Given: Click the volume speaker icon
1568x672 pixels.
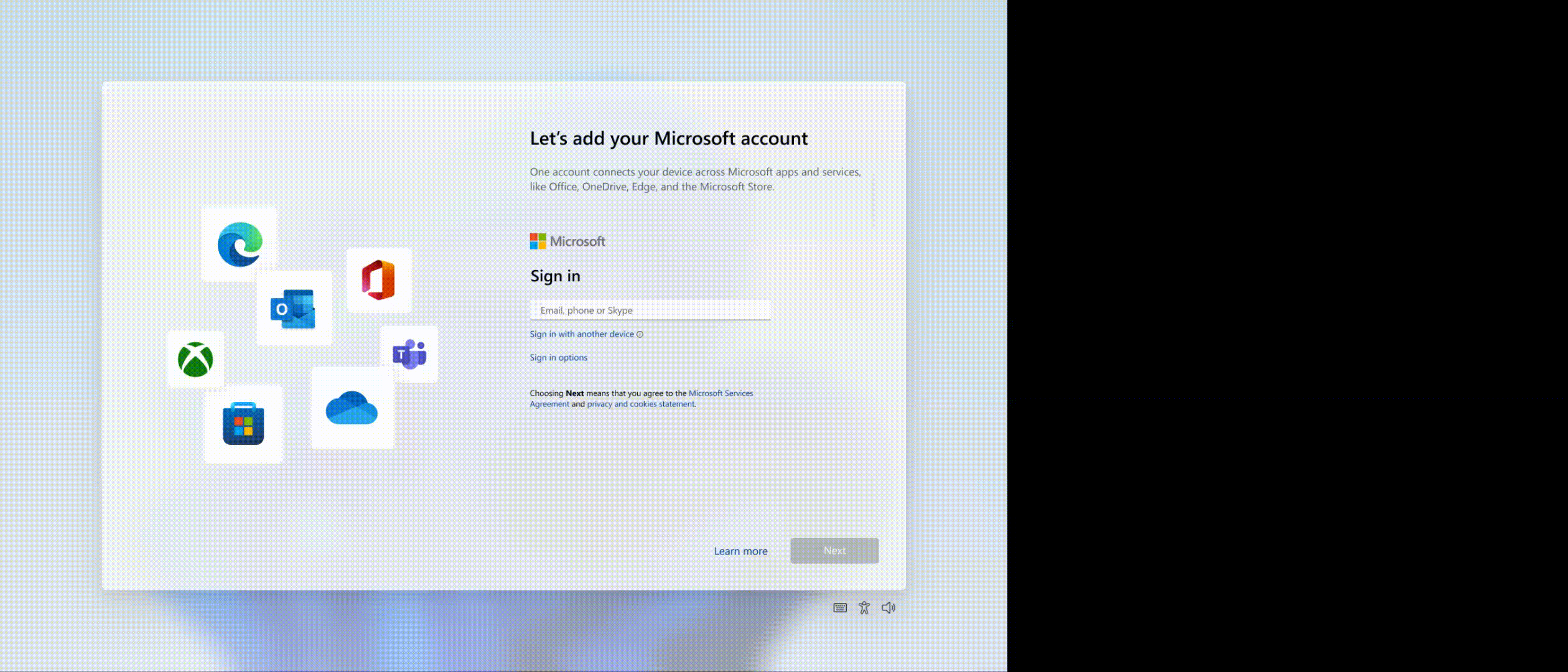Looking at the screenshot, I should (x=889, y=608).
